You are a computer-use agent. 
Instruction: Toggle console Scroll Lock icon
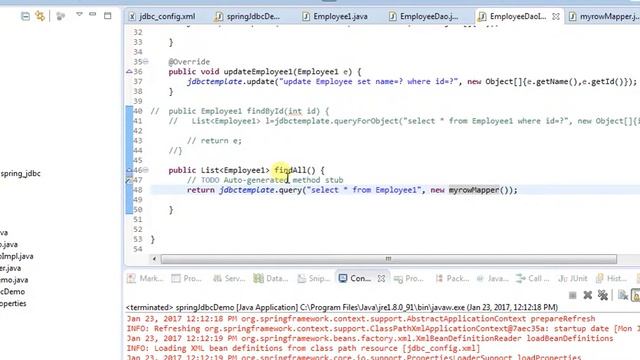(x=636, y=295)
